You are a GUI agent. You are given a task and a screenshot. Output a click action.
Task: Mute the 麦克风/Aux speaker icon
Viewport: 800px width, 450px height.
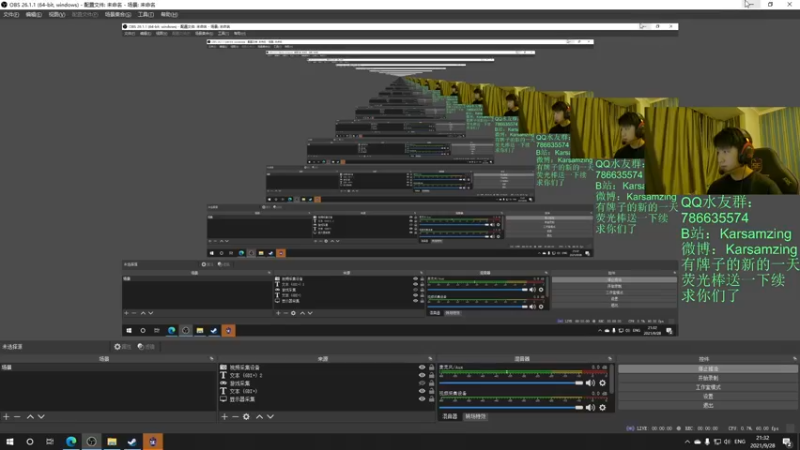click(x=590, y=383)
